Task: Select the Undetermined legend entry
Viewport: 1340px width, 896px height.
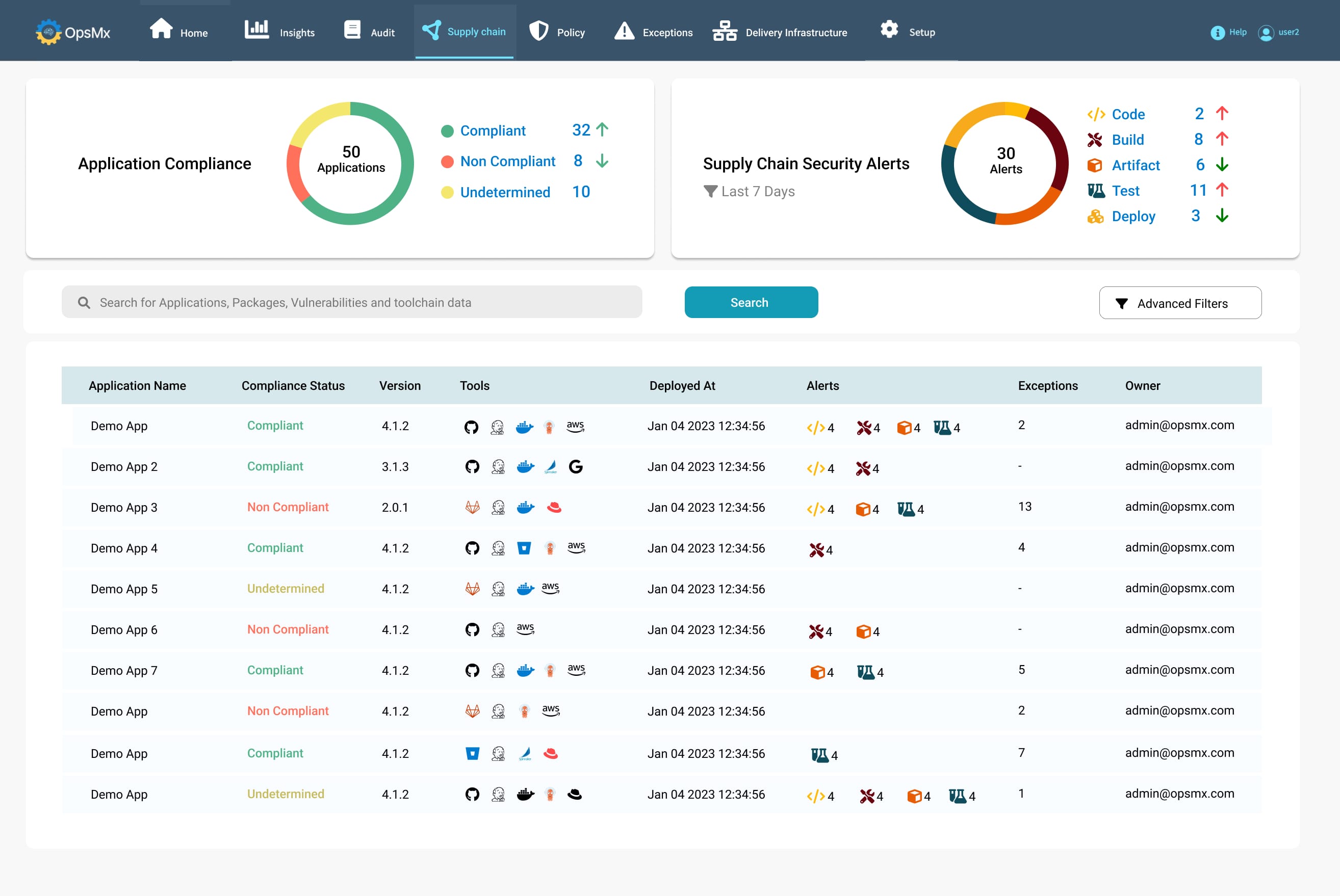Action: point(505,192)
